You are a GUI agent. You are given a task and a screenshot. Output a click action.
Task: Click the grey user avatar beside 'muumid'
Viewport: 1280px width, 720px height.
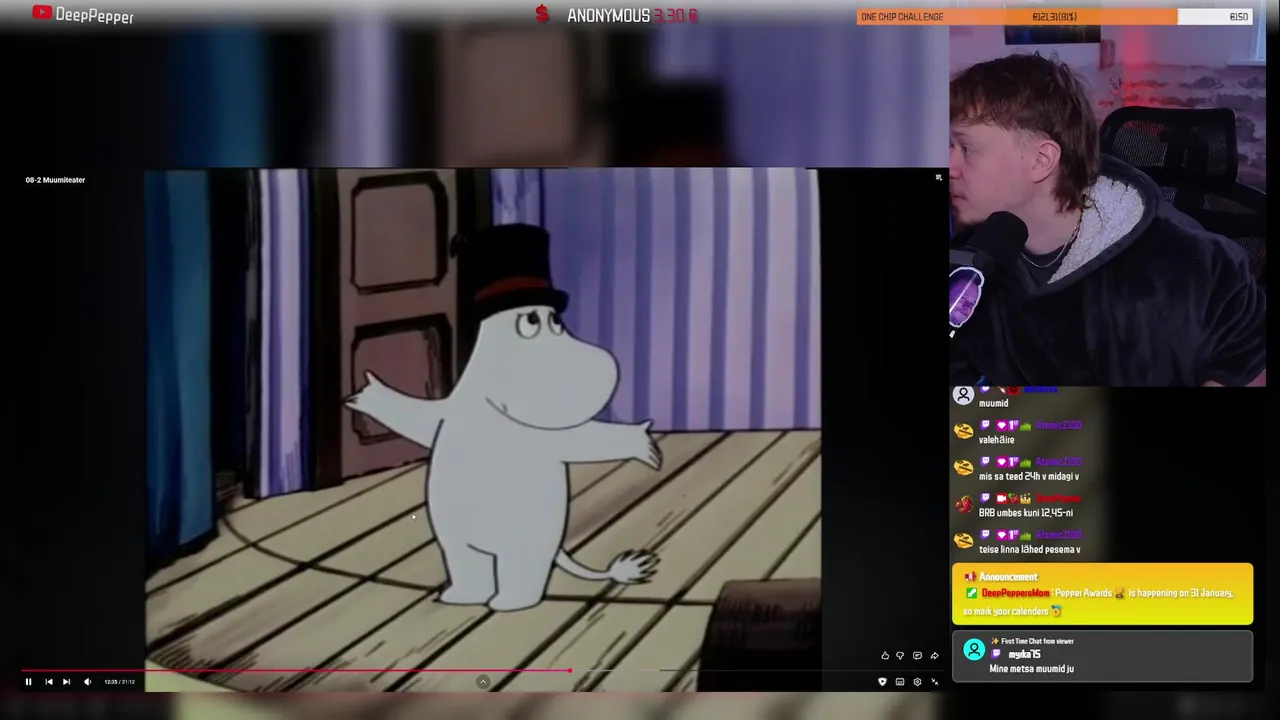click(963, 395)
